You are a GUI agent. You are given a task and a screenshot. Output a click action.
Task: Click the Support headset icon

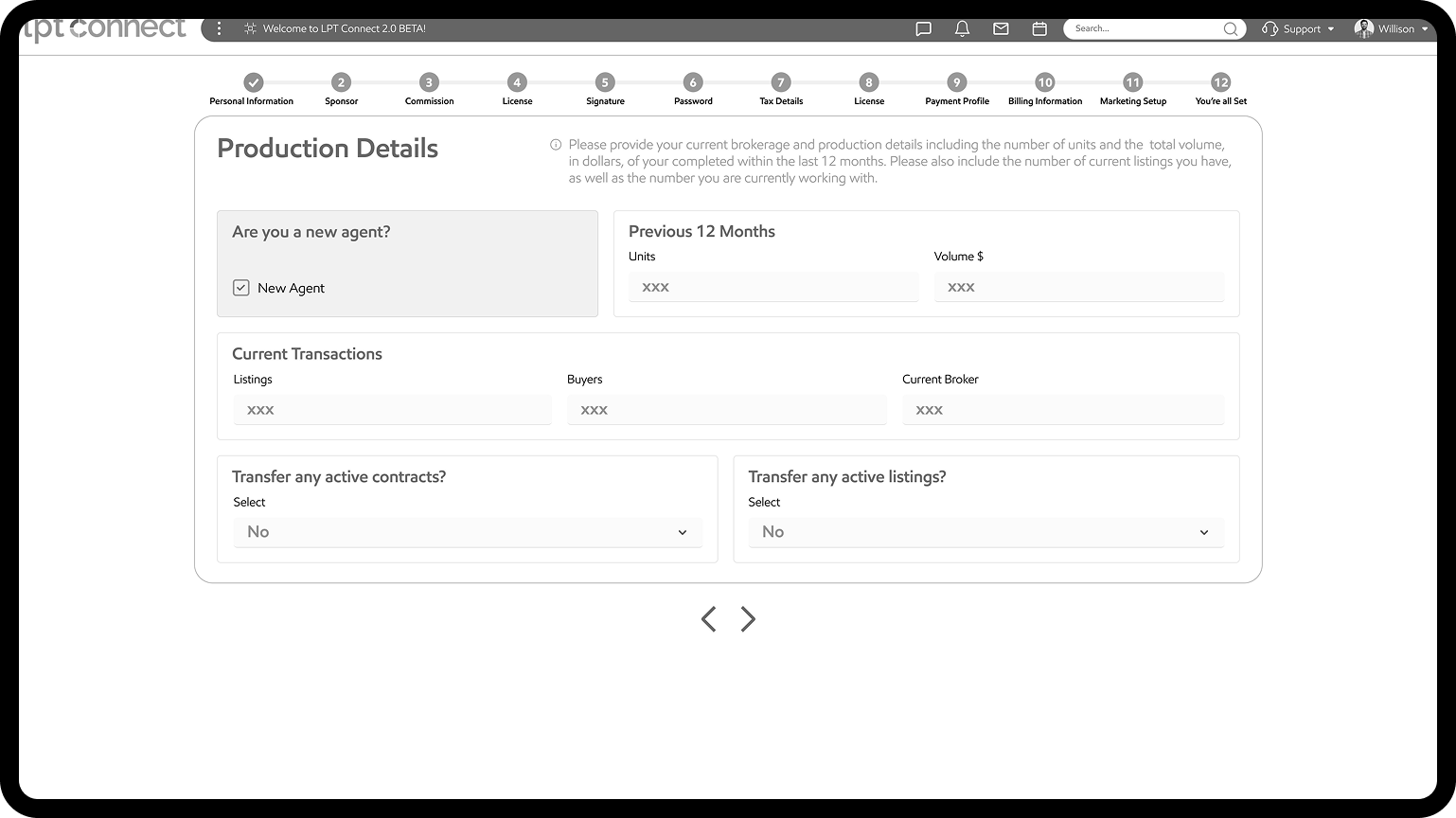1270,29
